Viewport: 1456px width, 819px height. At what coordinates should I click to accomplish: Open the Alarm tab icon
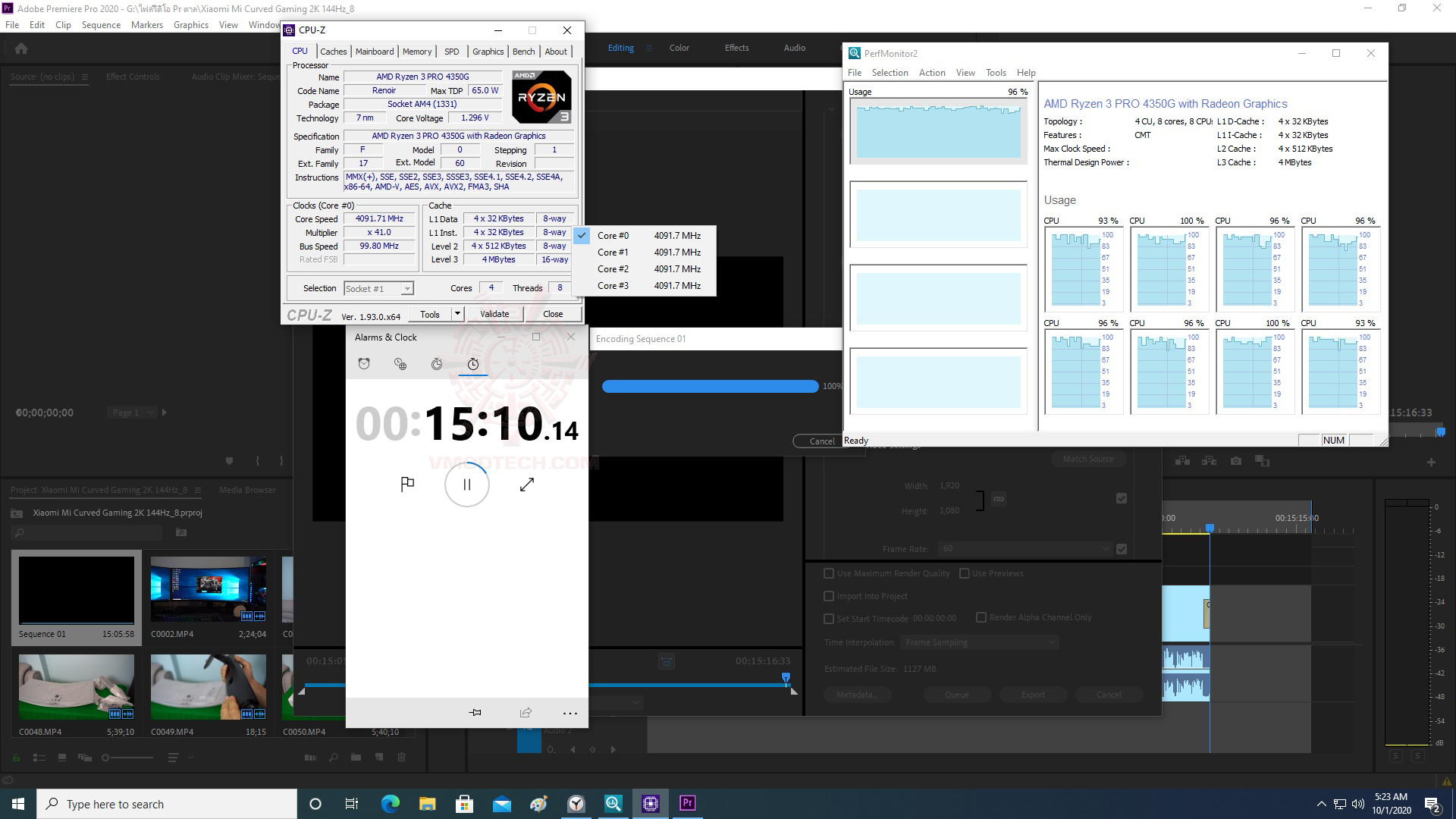coord(364,364)
